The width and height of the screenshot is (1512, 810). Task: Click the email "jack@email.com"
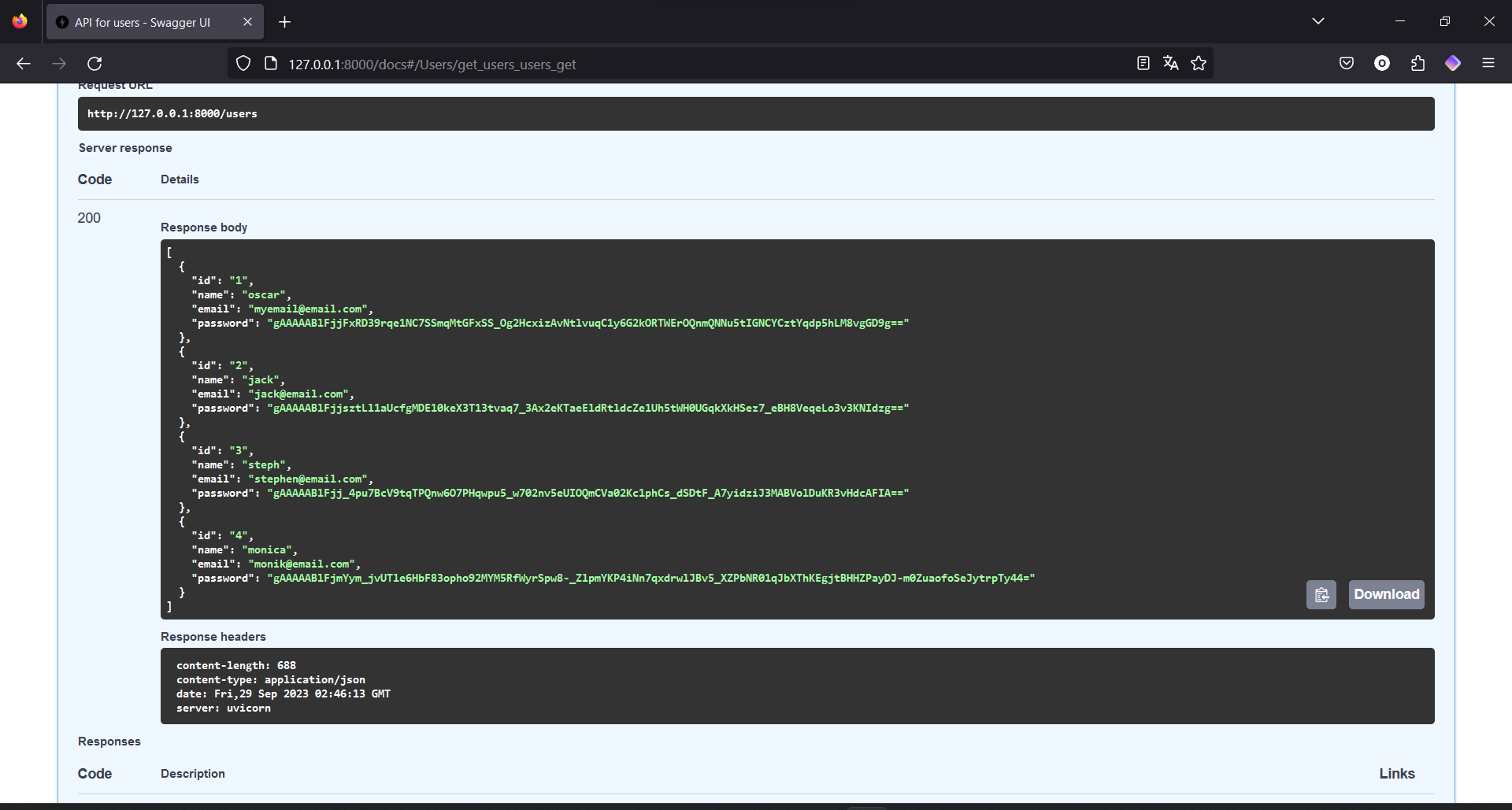pos(298,394)
